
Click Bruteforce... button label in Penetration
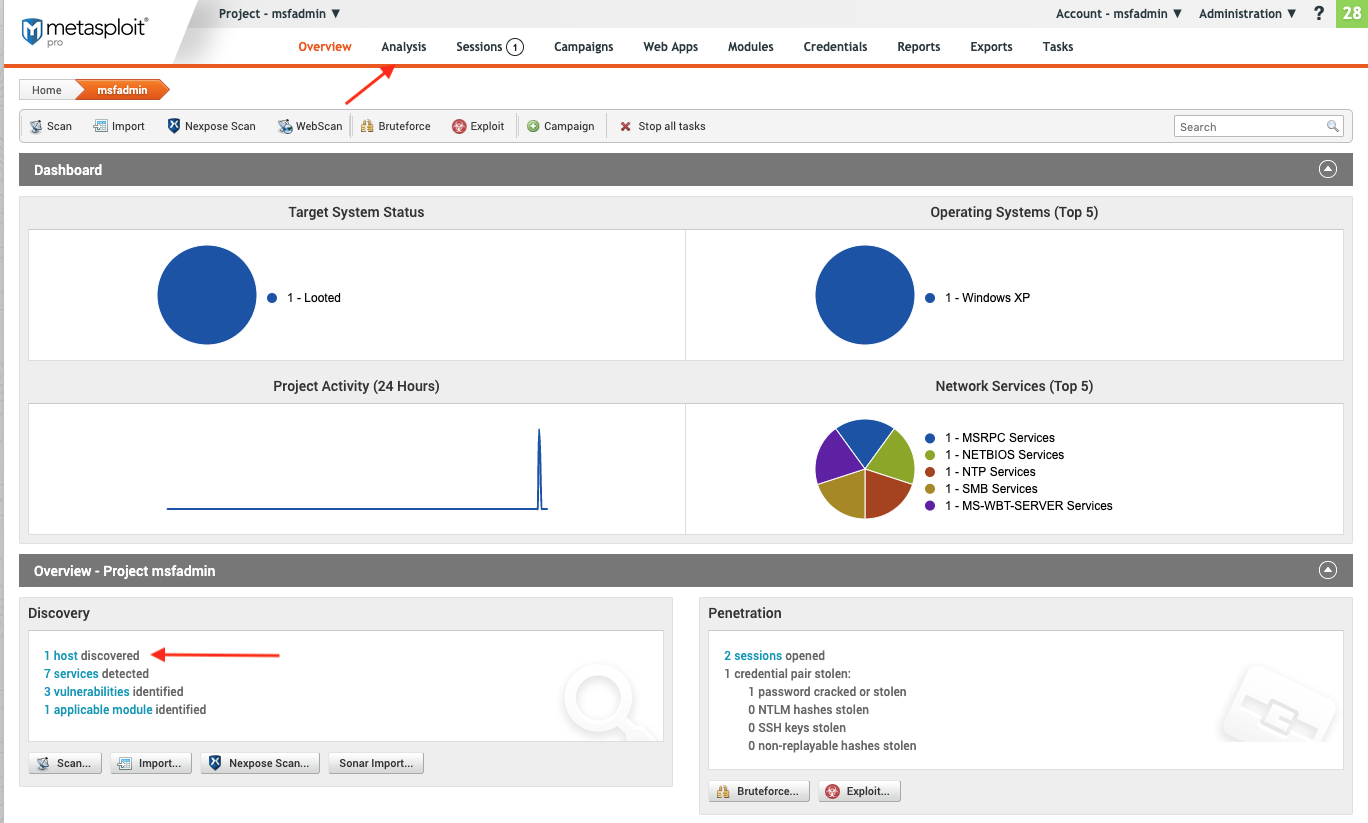pyautogui.click(x=768, y=791)
